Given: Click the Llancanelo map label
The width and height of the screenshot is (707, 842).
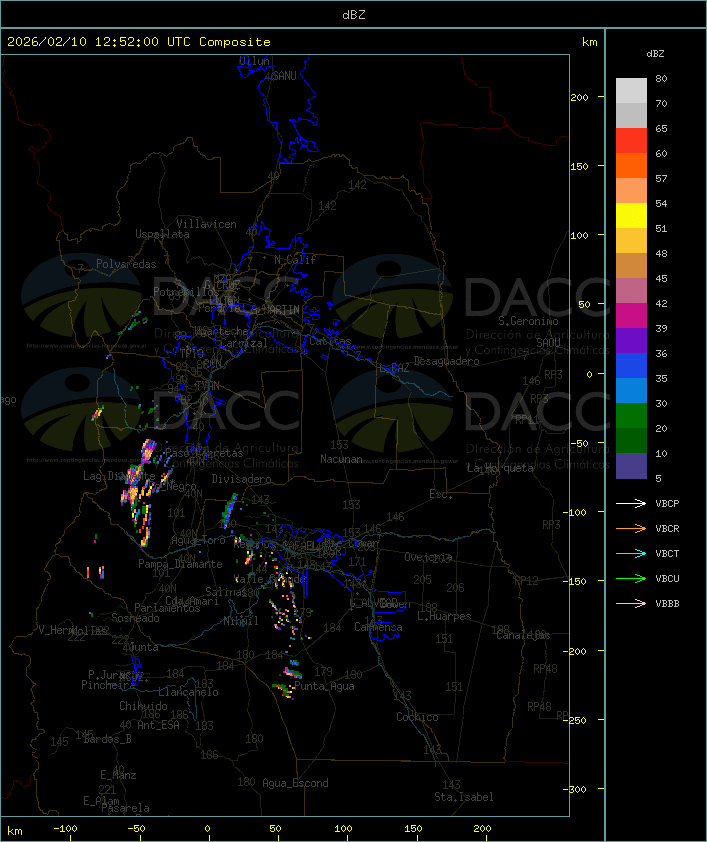Looking at the screenshot, I should 188,692.
